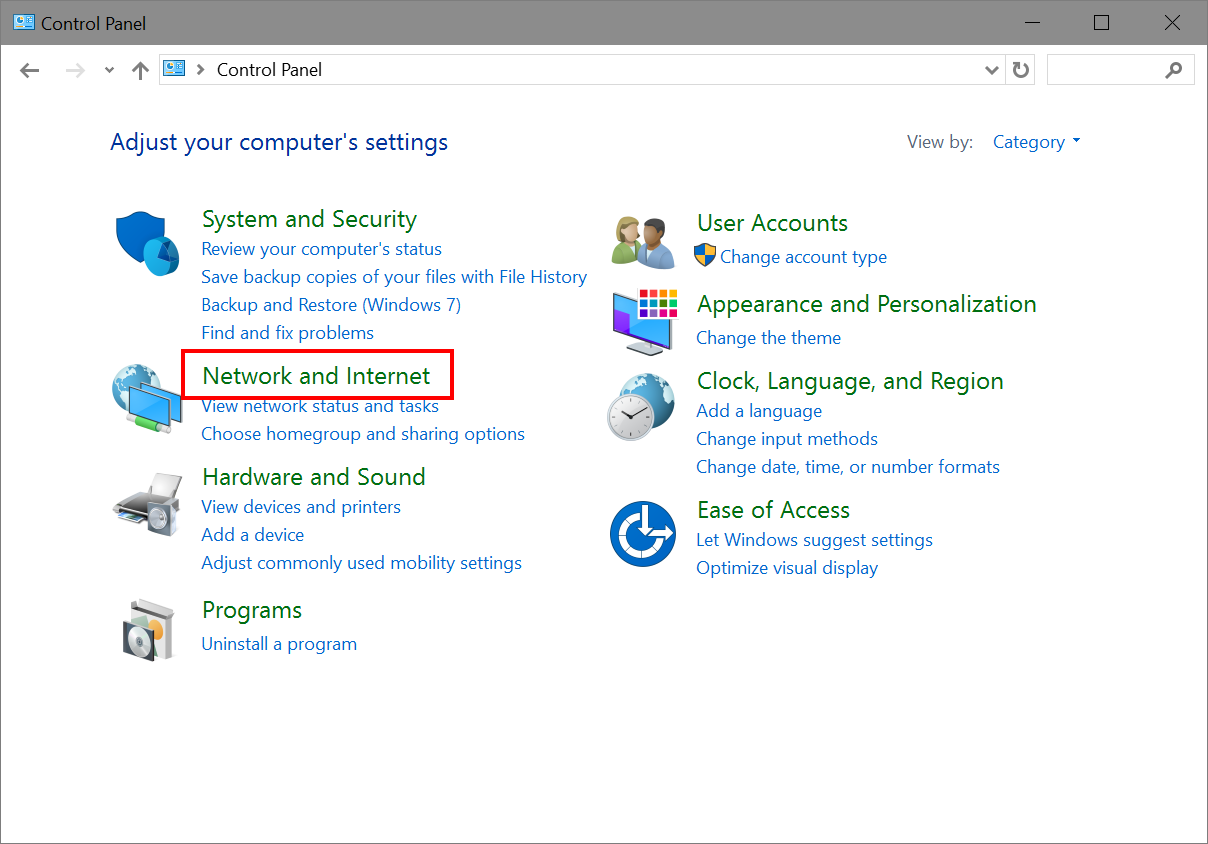Click the Clock, Language, and Region icon

click(x=641, y=406)
